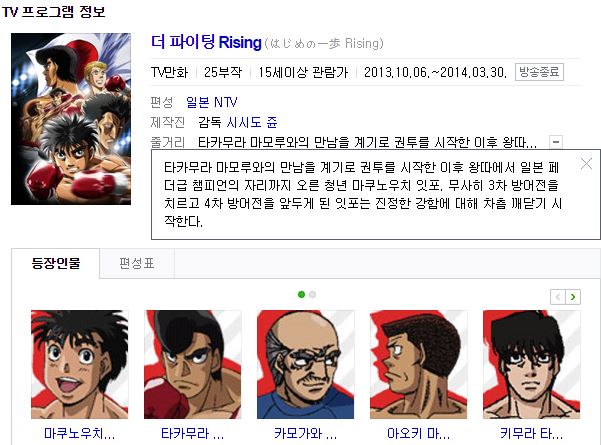Open 키무라 character portrait
Image resolution: width=601 pixels, height=445 pixels.
pos(532,365)
